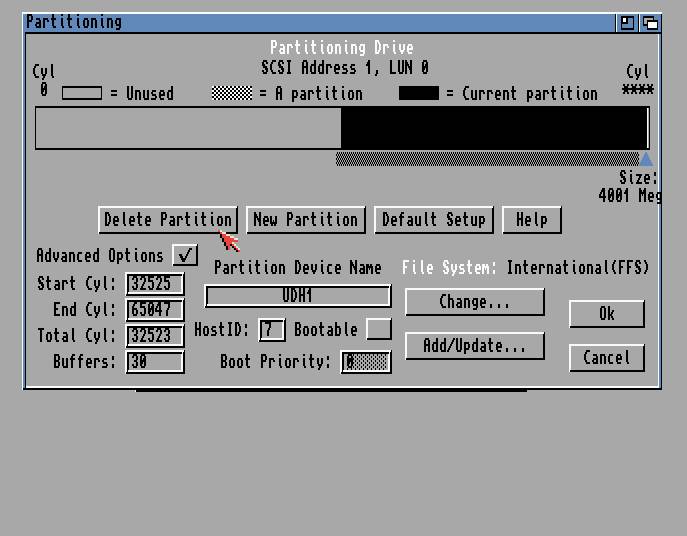
Task: Select the gray first partition in drive map
Action: pos(188,128)
